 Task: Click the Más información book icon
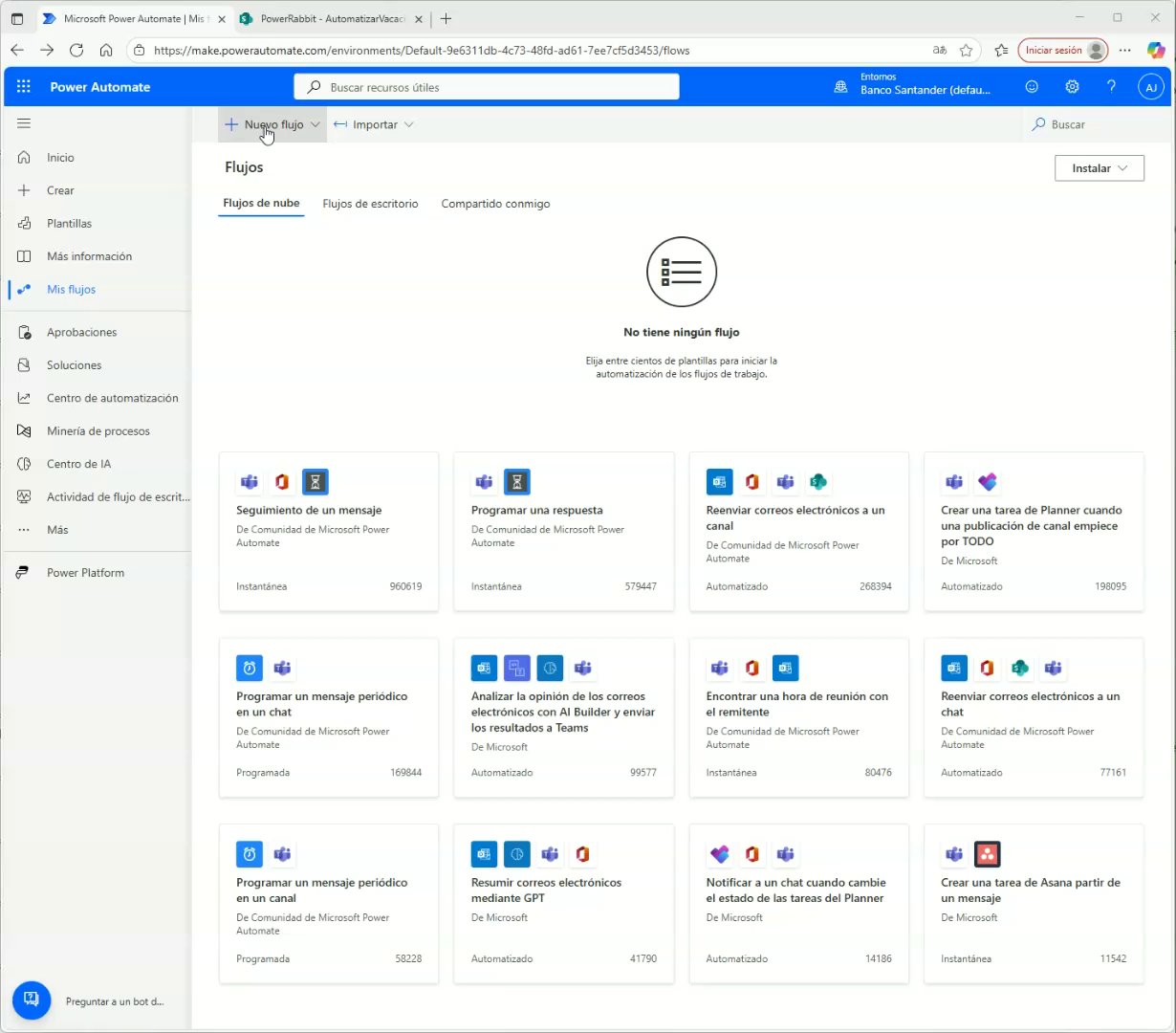click(x=24, y=256)
